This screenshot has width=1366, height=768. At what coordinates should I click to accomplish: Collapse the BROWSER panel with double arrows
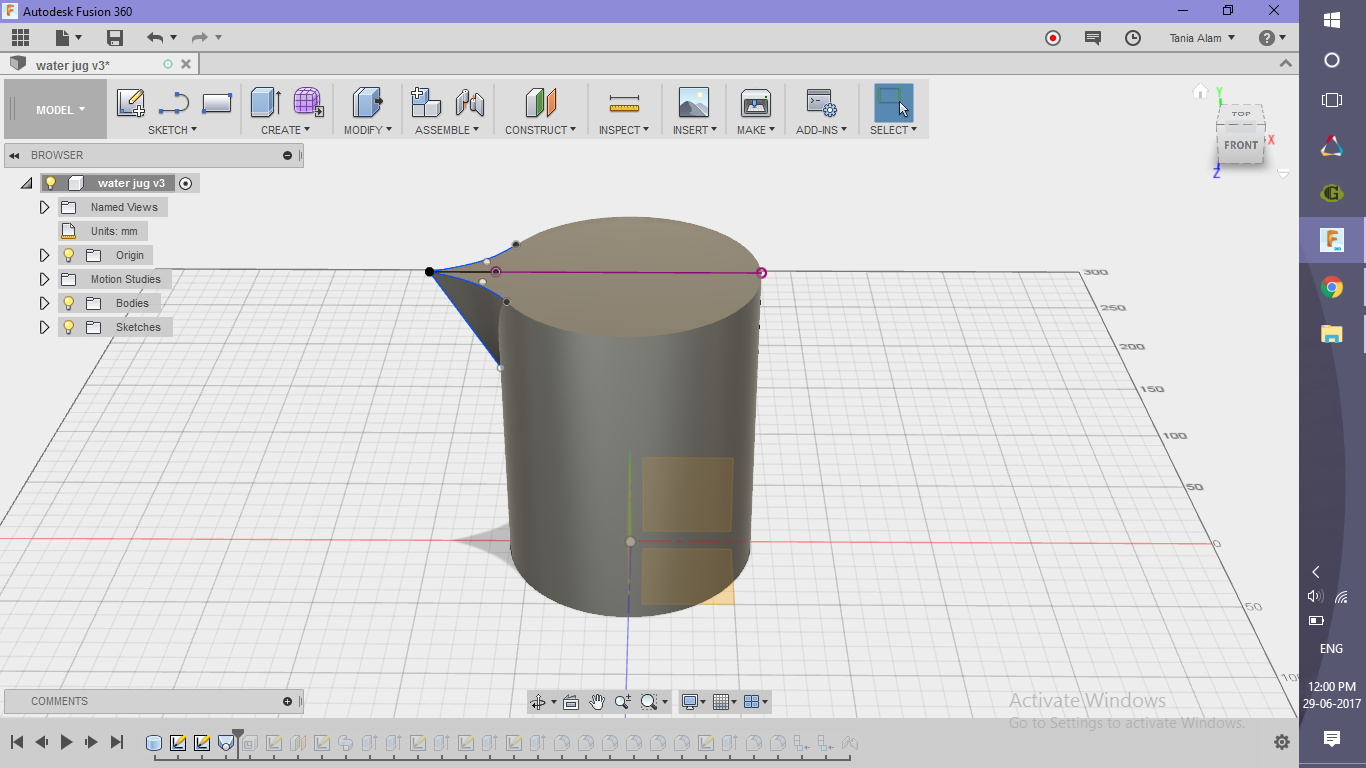point(15,155)
